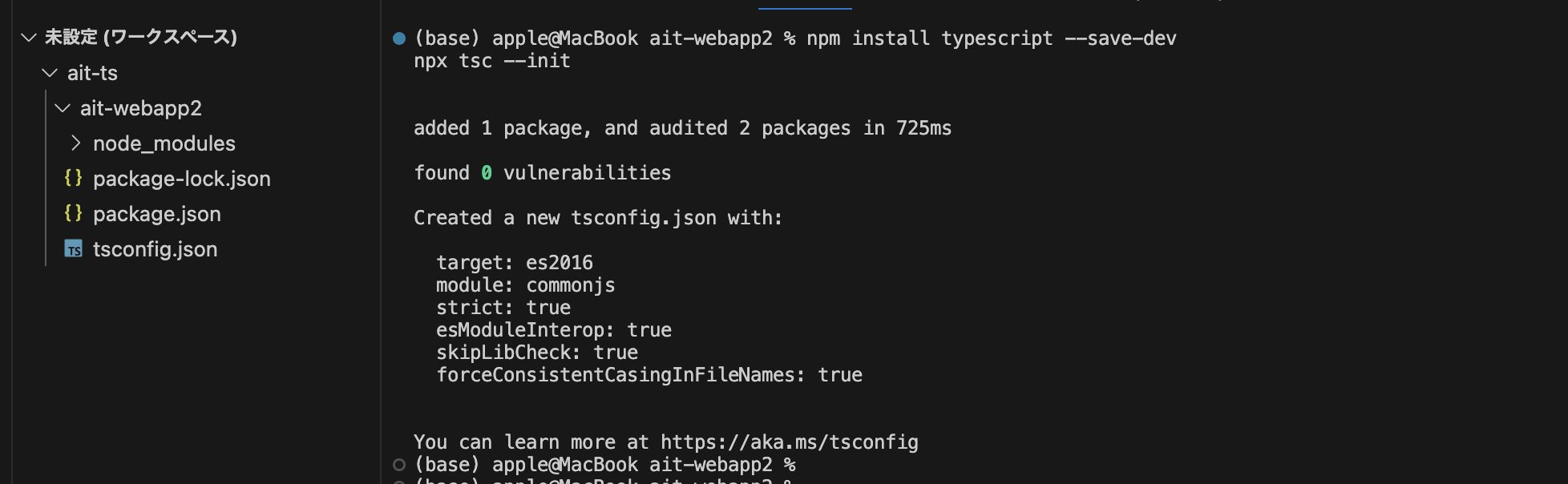This screenshot has width=1568, height=484.
Task: Open the https://aka.ms/tsconfig link
Action: pos(789,442)
